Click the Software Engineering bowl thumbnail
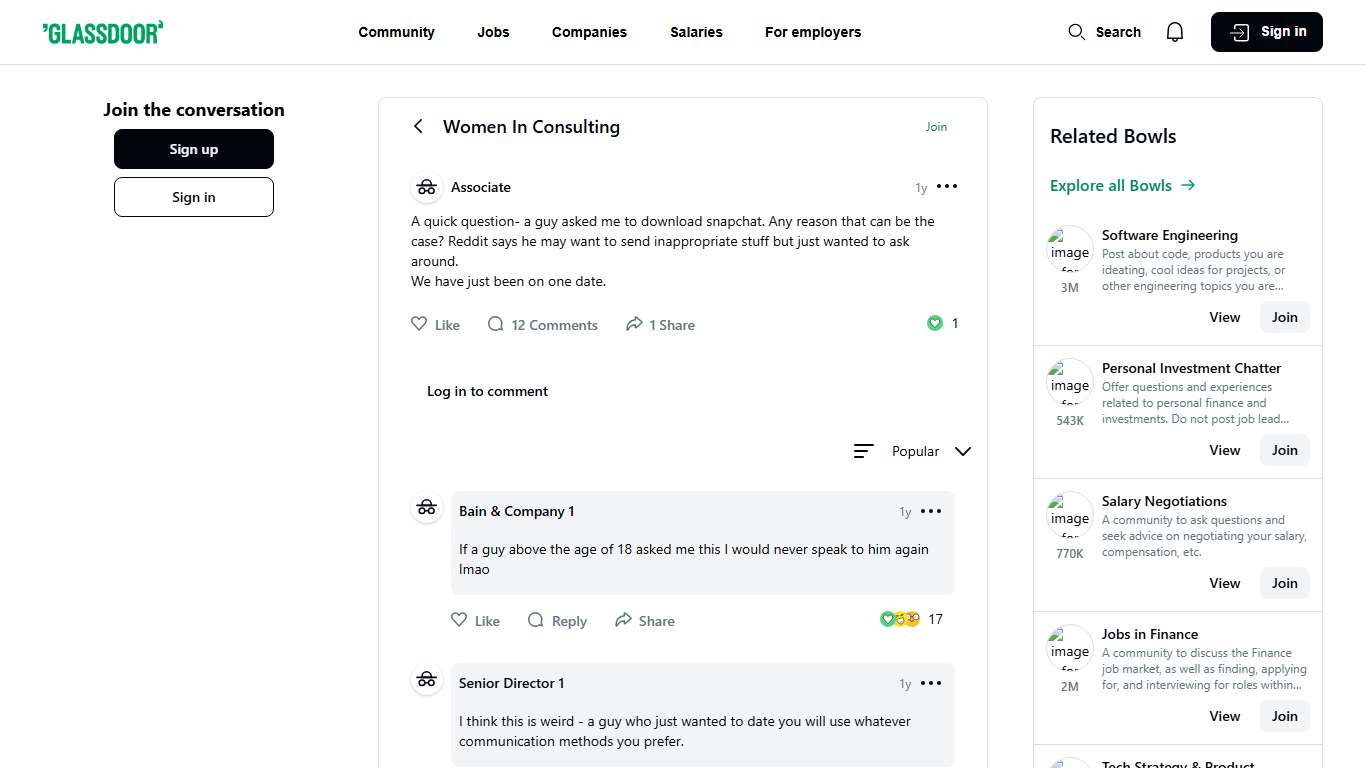Image resolution: width=1366 pixels, height=768 pixels. pos(1069,249)
